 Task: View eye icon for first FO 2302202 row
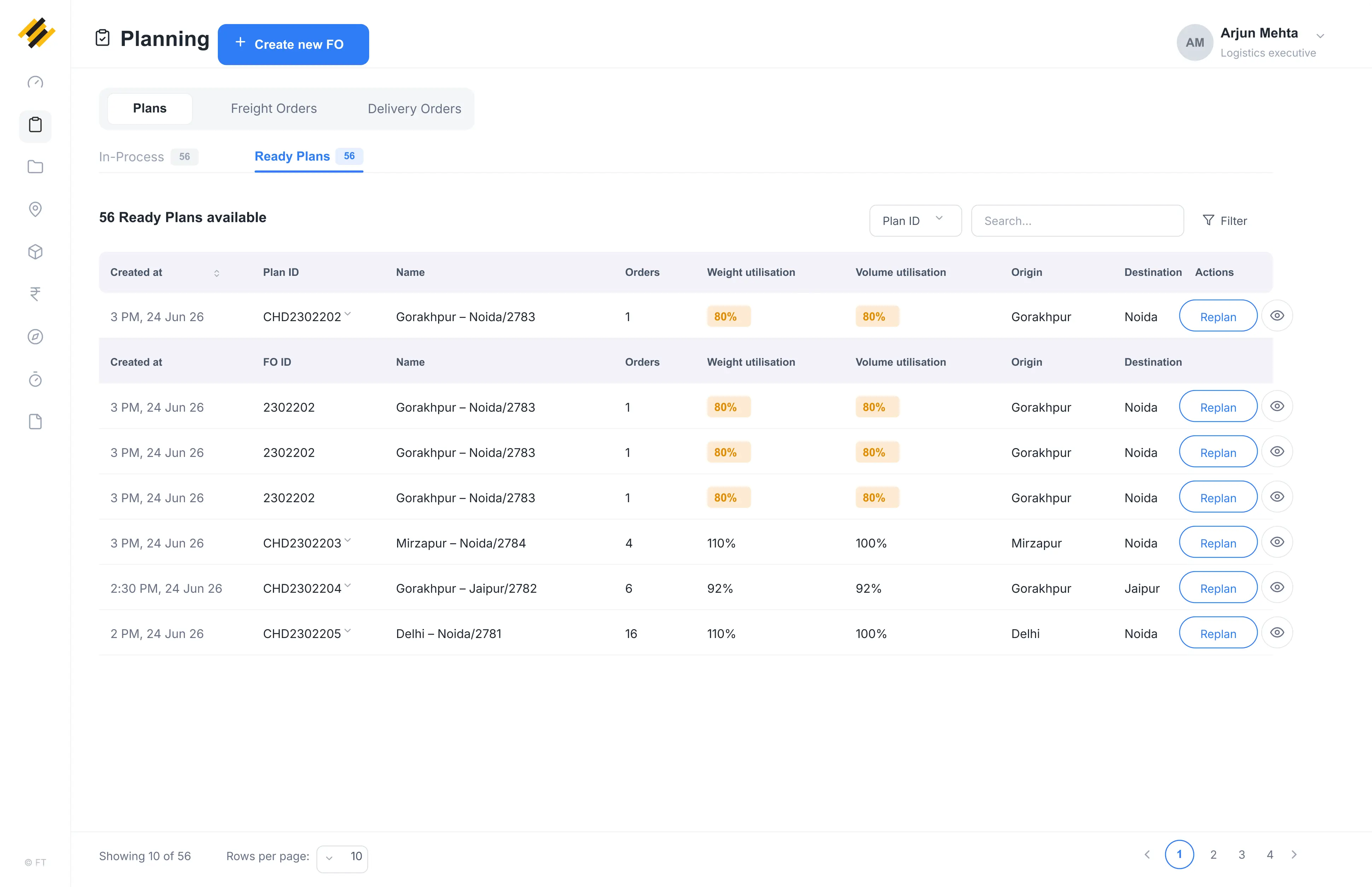coord(1277,406)
